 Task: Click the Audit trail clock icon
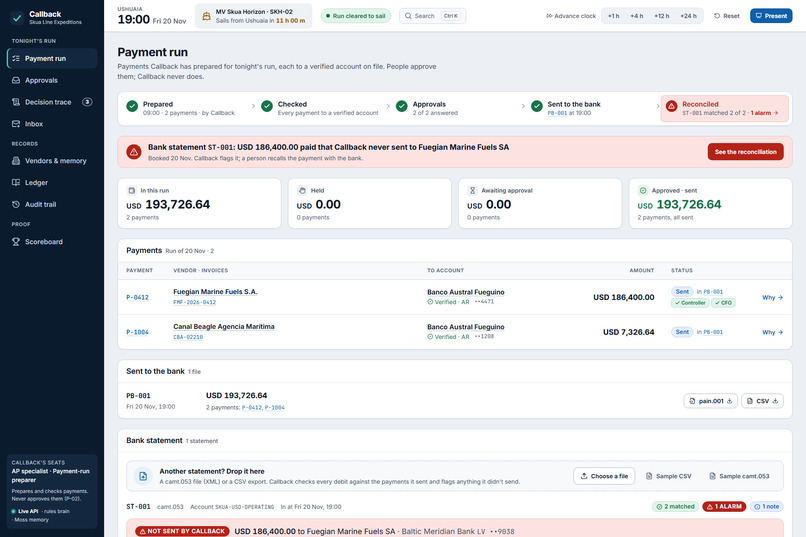16,205
